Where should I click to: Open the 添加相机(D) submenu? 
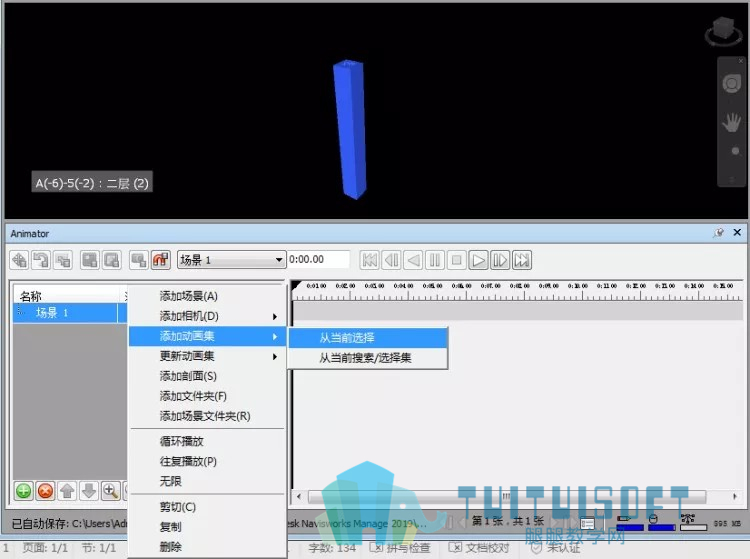pyautogui.click(x=208, y=316)
